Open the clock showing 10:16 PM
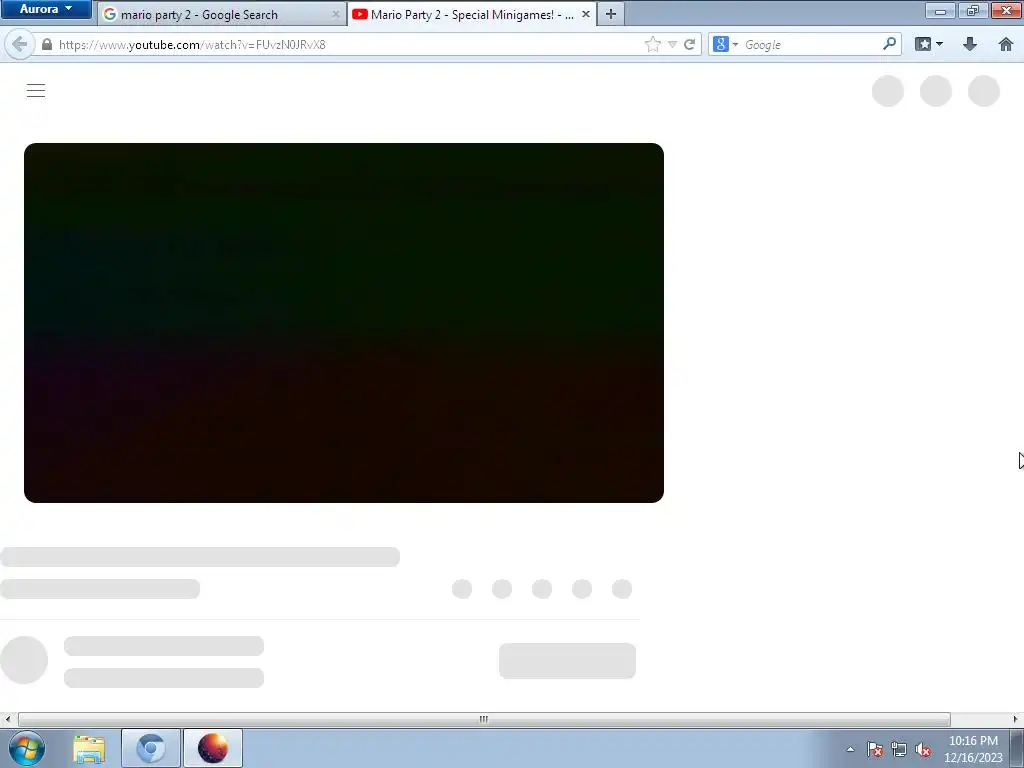Viewport: 1024px width, 768px height. tap(973, 749)
